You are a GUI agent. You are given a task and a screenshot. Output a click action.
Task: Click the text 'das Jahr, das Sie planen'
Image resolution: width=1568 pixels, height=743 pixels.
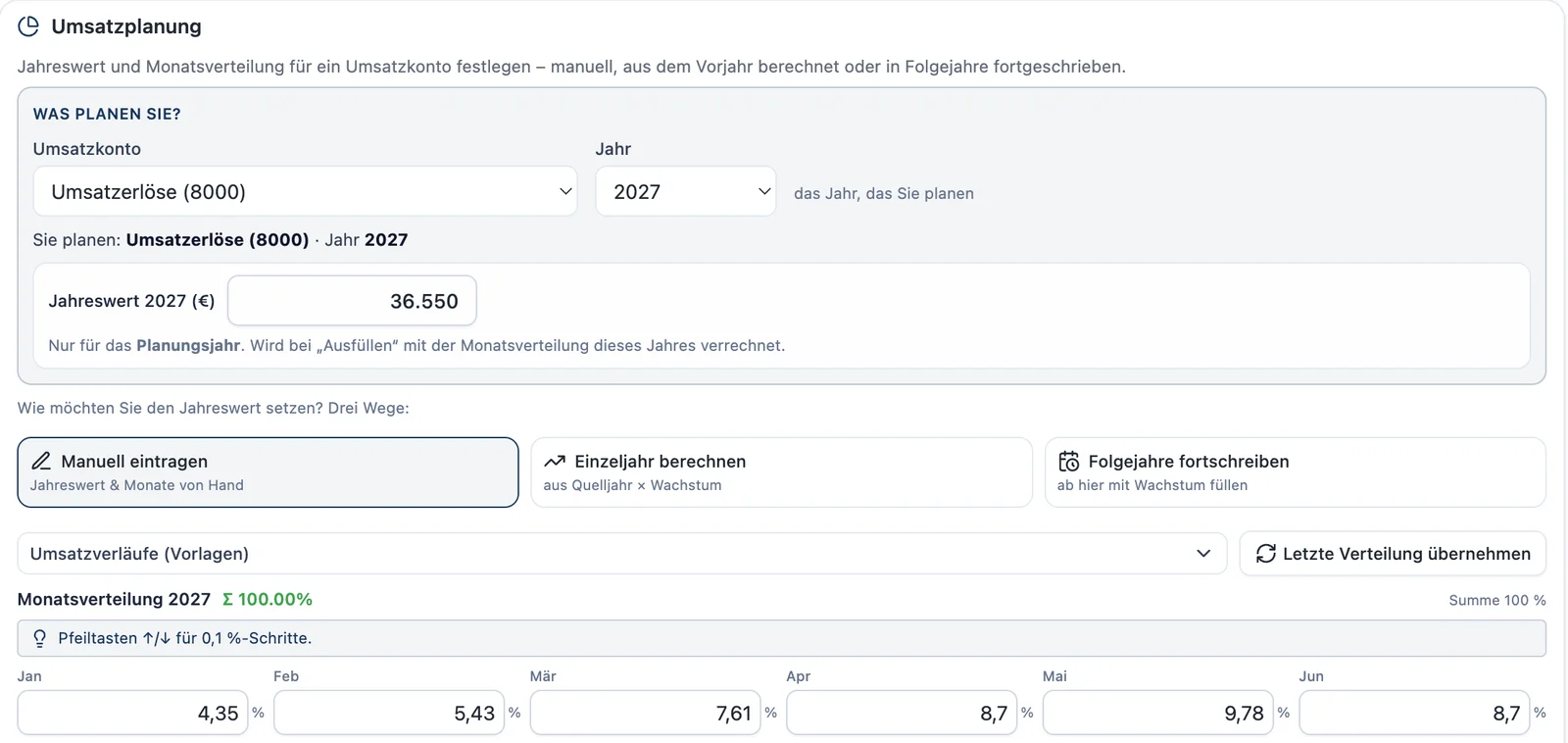coord(884,193)
